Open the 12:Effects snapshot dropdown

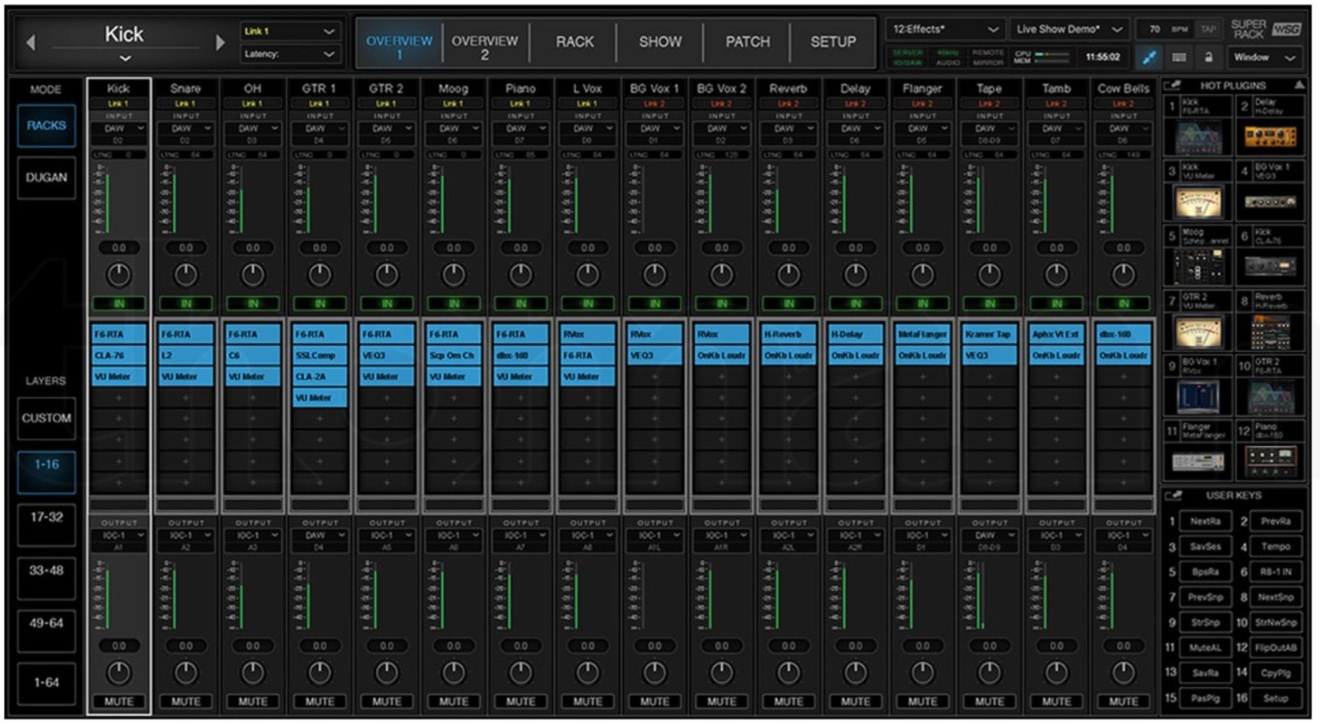944,29
